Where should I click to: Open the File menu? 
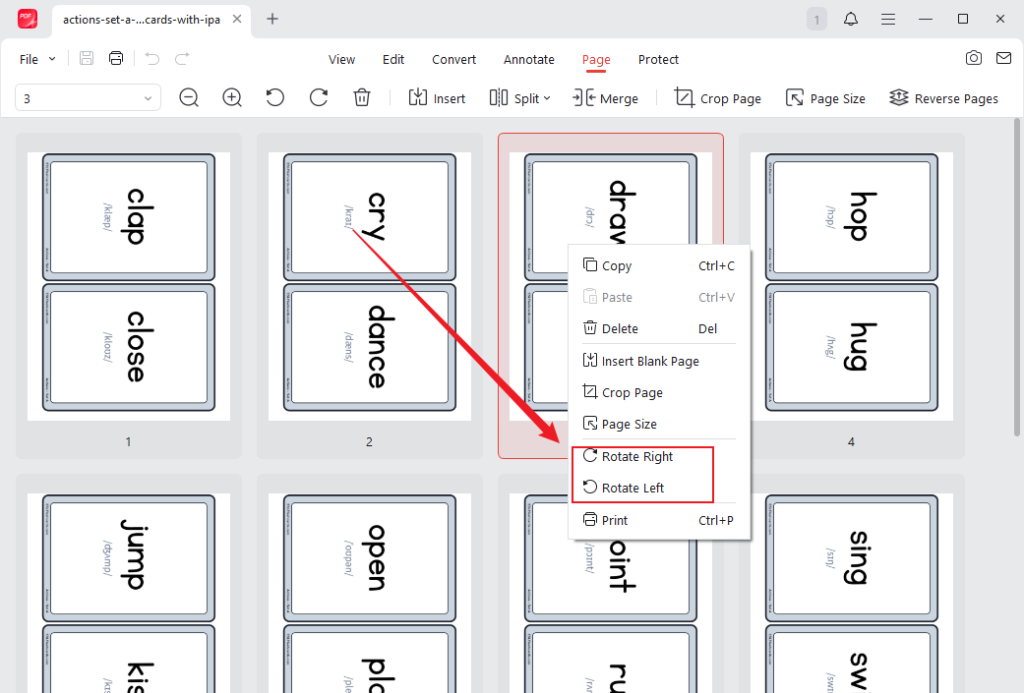pyautogui.click(x=37, y=59)
